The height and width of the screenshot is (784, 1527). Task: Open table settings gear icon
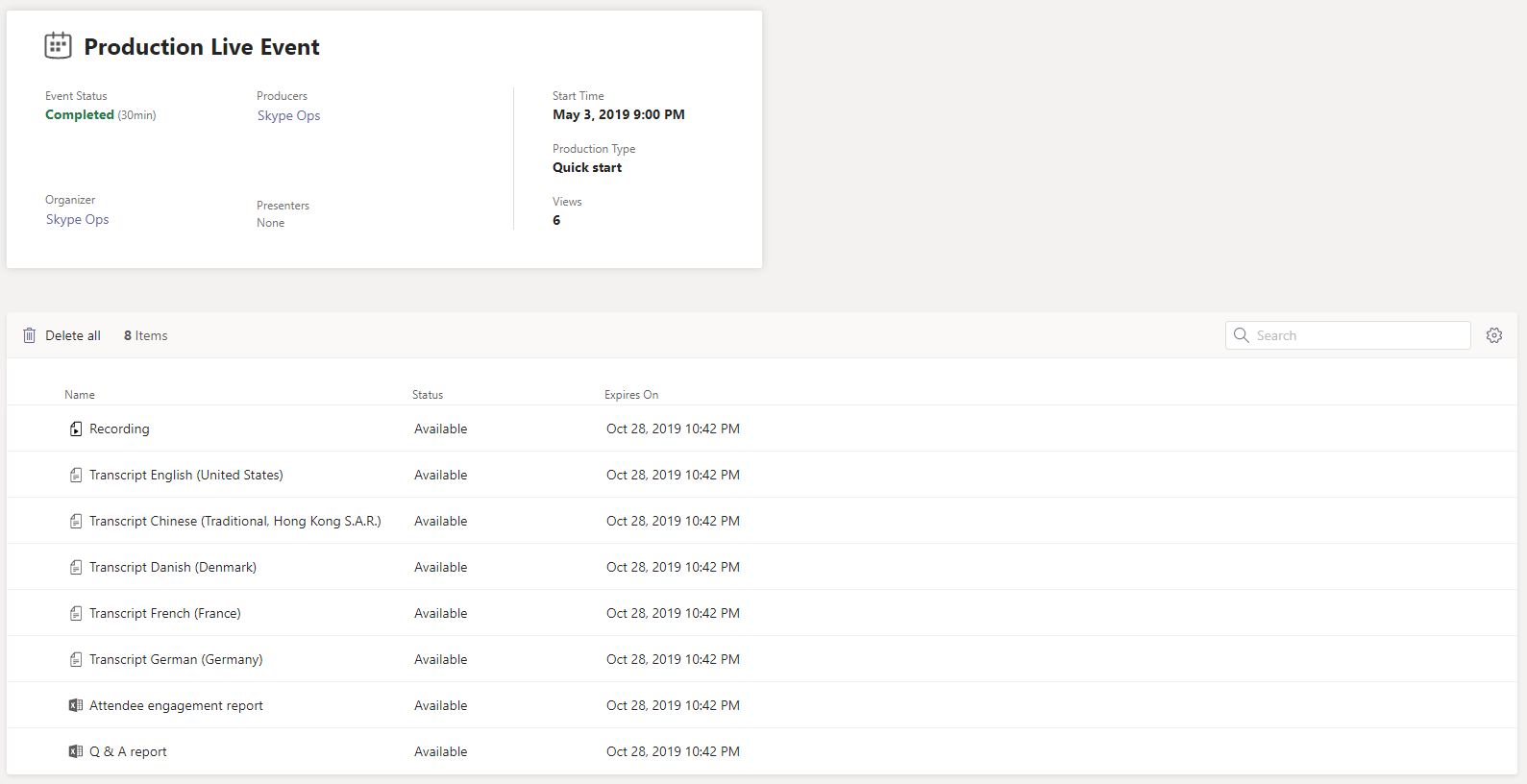(1494, 335)
